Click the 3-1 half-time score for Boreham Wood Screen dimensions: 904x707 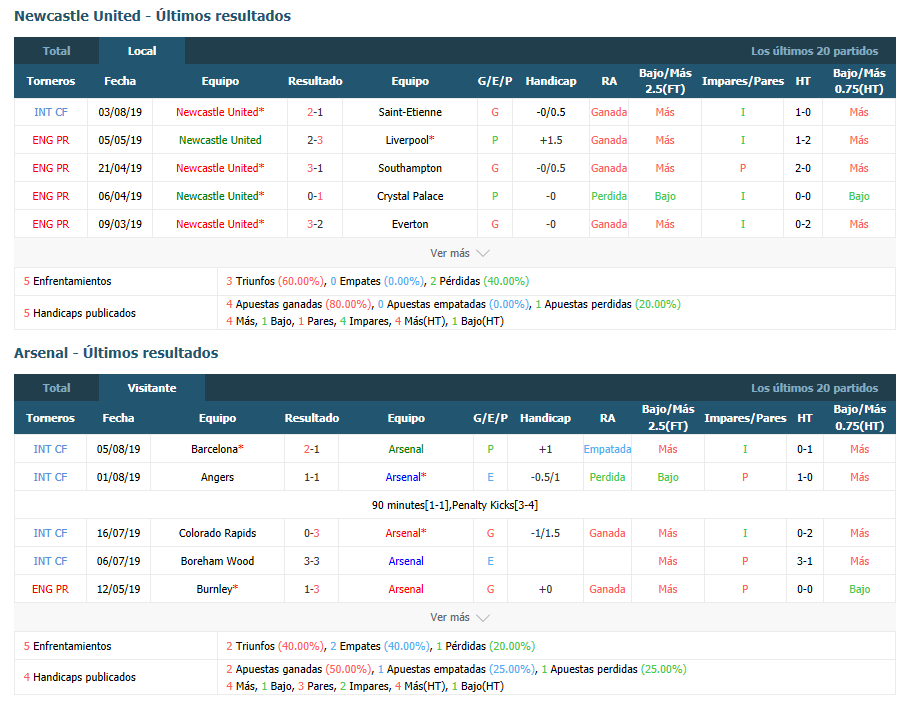coord(805,561)
